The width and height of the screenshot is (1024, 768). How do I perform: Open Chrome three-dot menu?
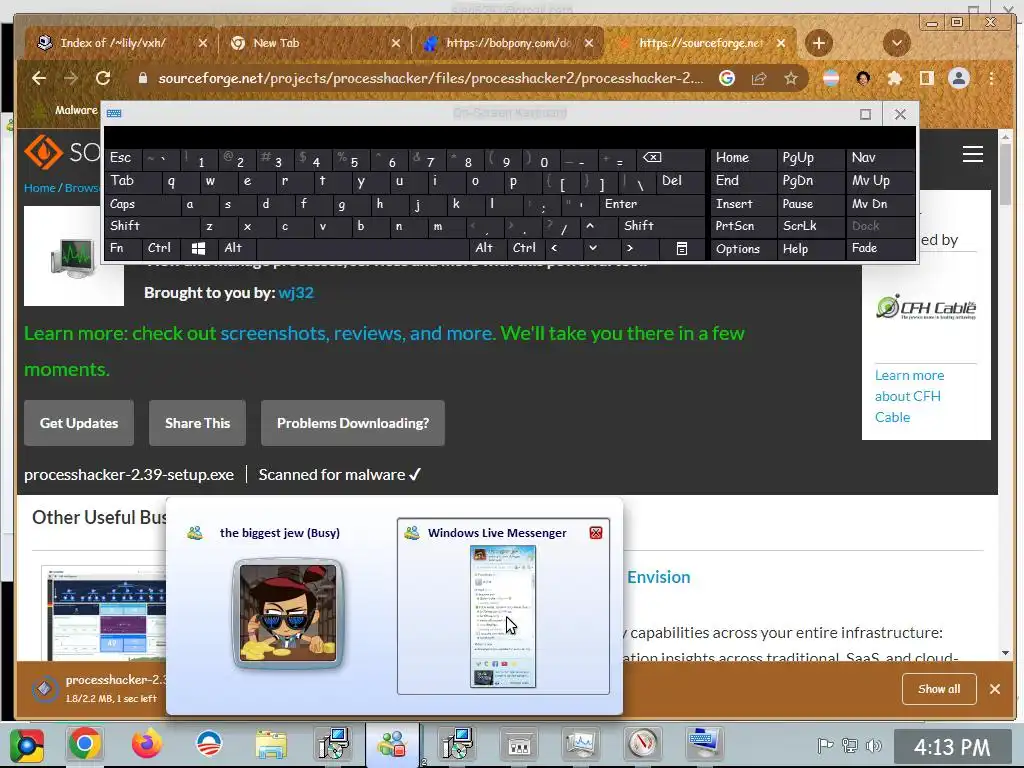coord(992,78)
